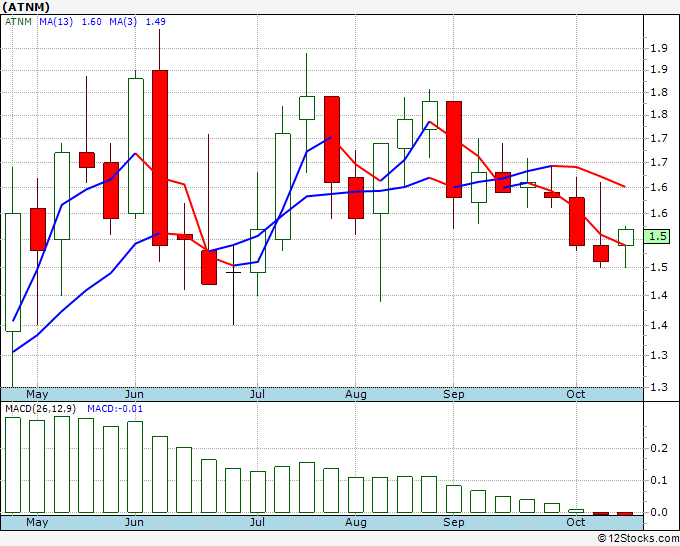Screen dimensions: 680x546
Task: Click May on the price chart axis
Action: [x=37, y=394]
